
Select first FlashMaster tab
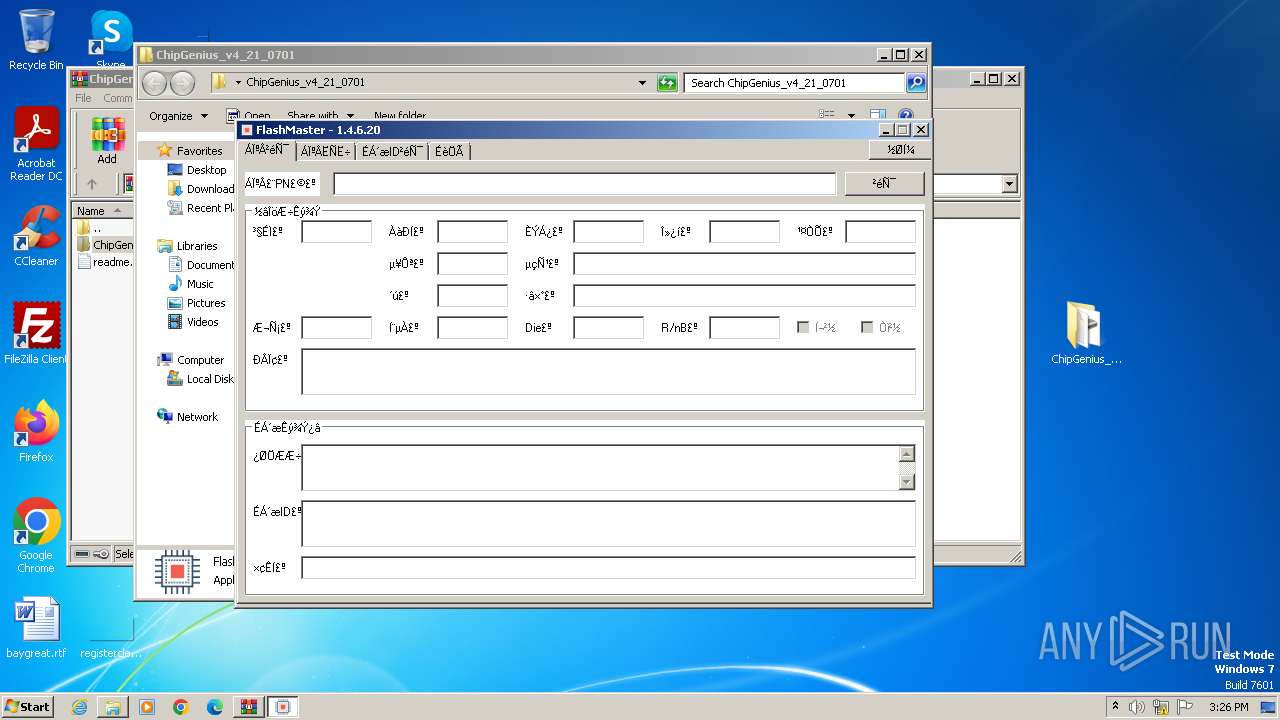click(267, 150)
